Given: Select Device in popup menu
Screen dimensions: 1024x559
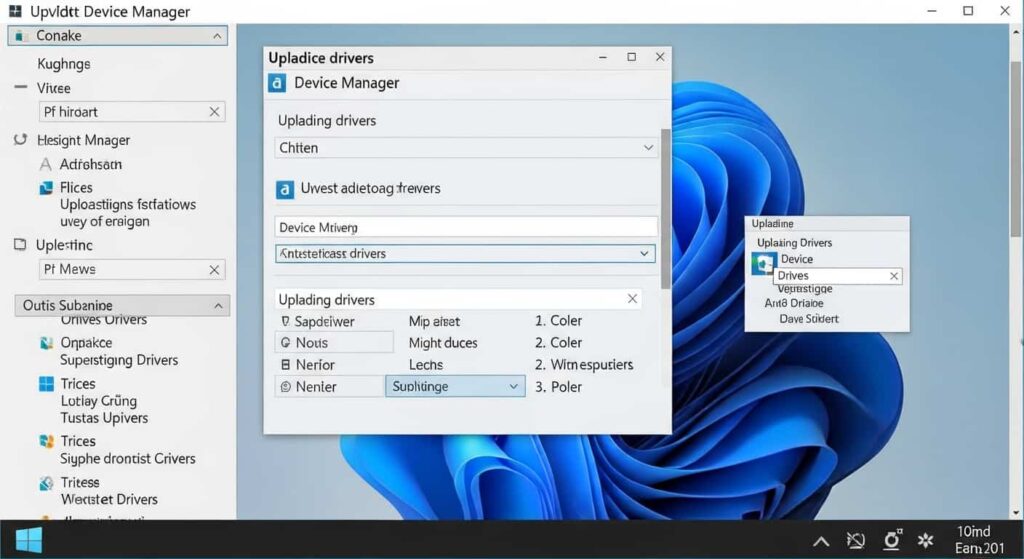Looking at the screenshot, I should [x=797, y=259].
